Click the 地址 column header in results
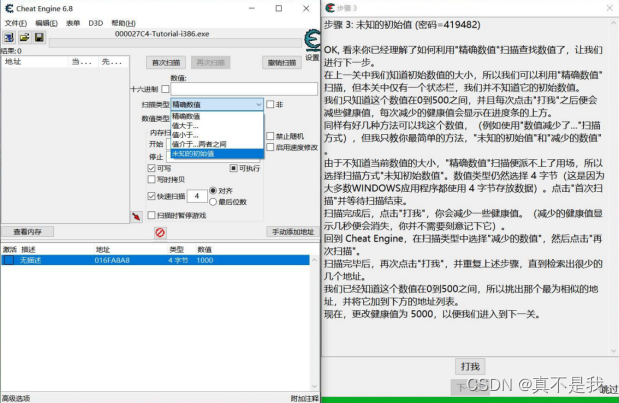The height and width of the screenshot is (403, 619). coord(35,62)
